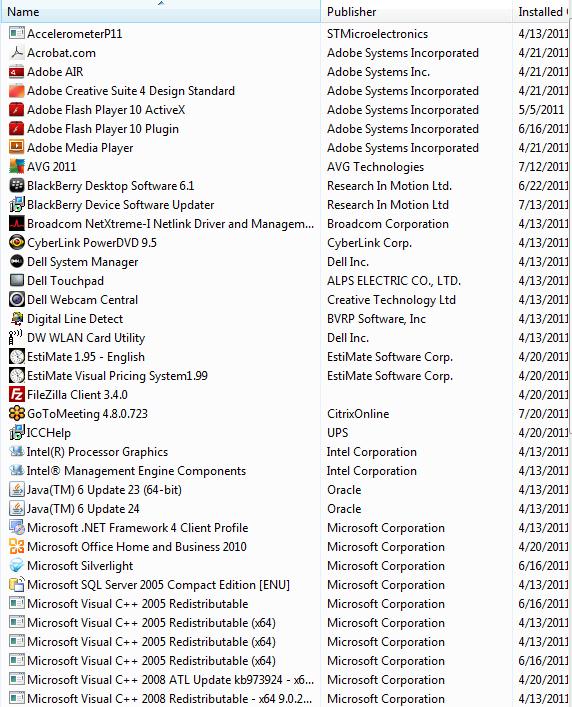This screenshot has height=707, width=572.
Task: Click publisher STMicroelectronics
Action: coord(377,34)
